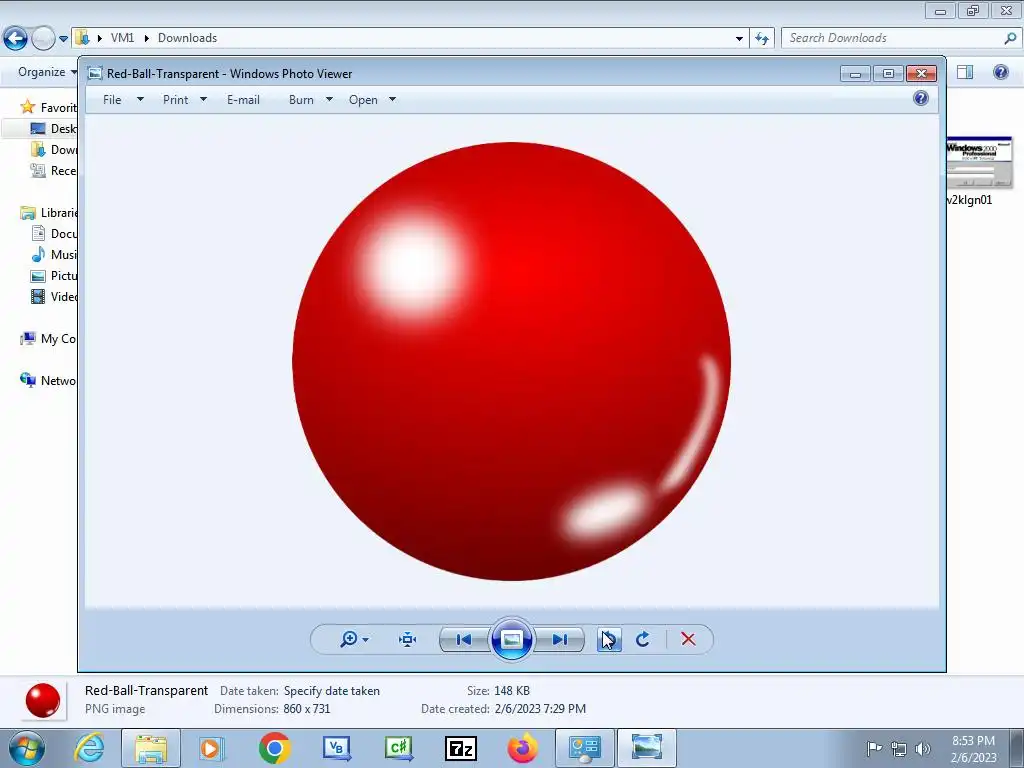Click Specify date taken in details pane
The width and height of the screenshot is (1024, 768).
(332, 691)
